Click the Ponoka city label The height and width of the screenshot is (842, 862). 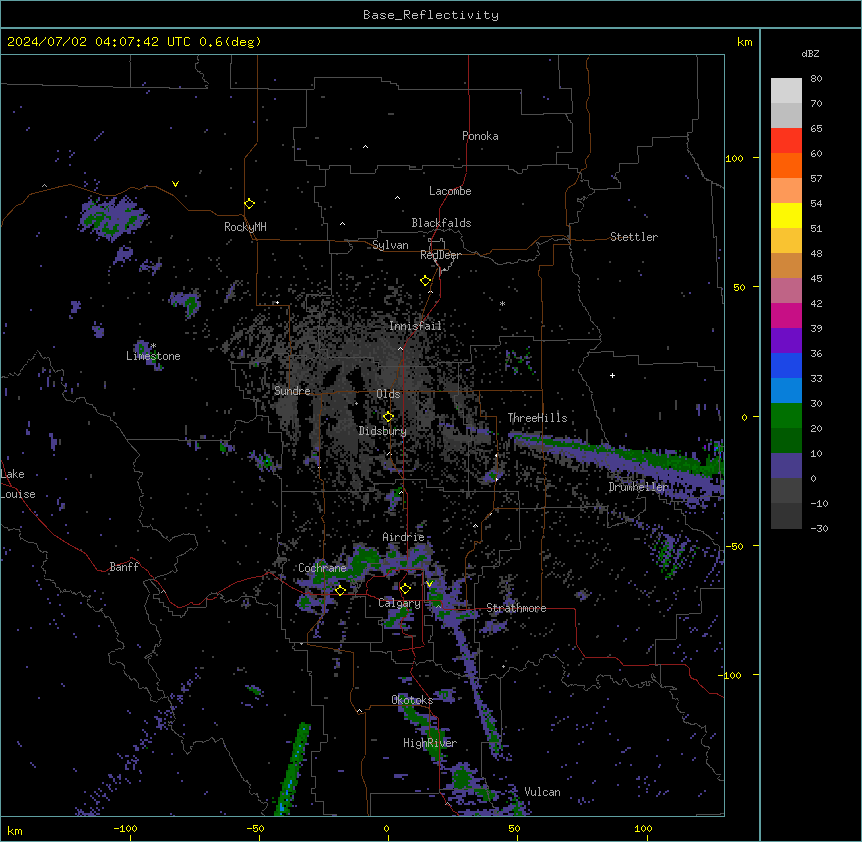click(480, 136)
